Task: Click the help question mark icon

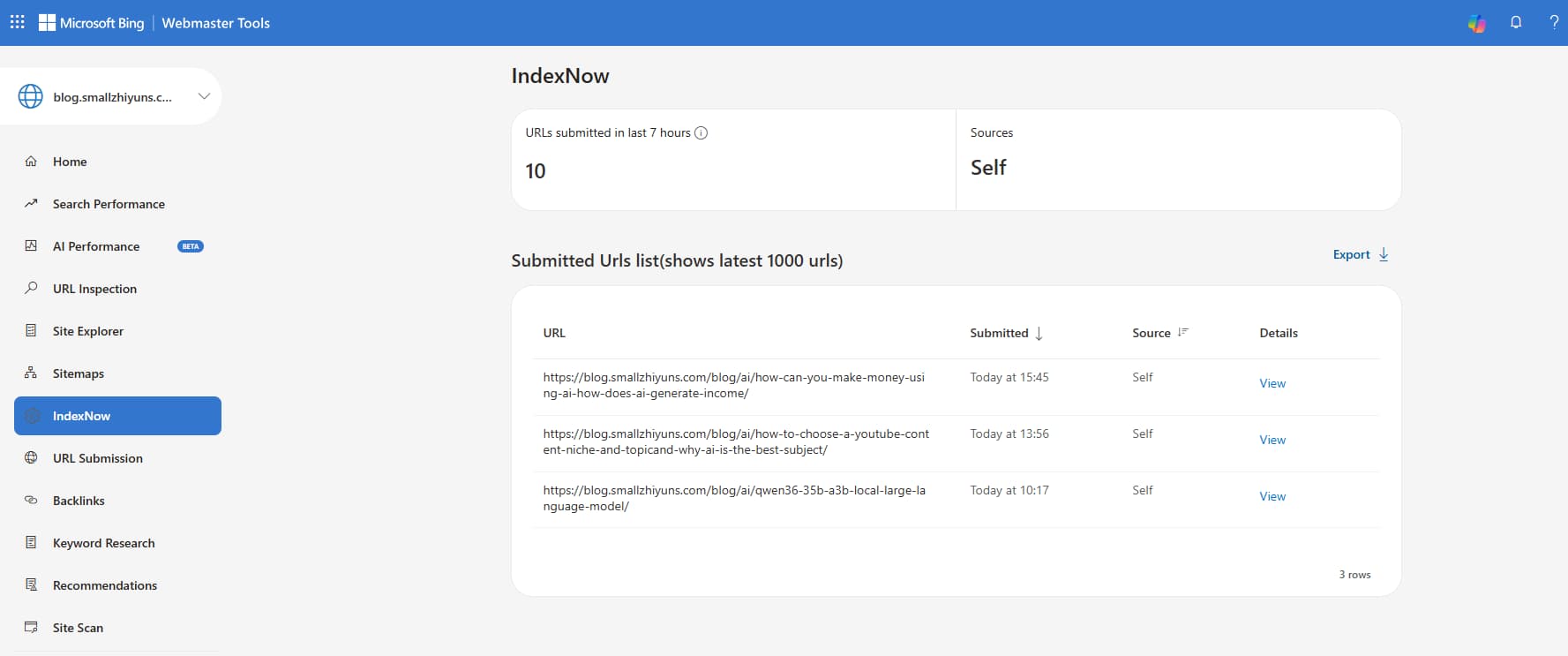Action: tap(1553, 23)
